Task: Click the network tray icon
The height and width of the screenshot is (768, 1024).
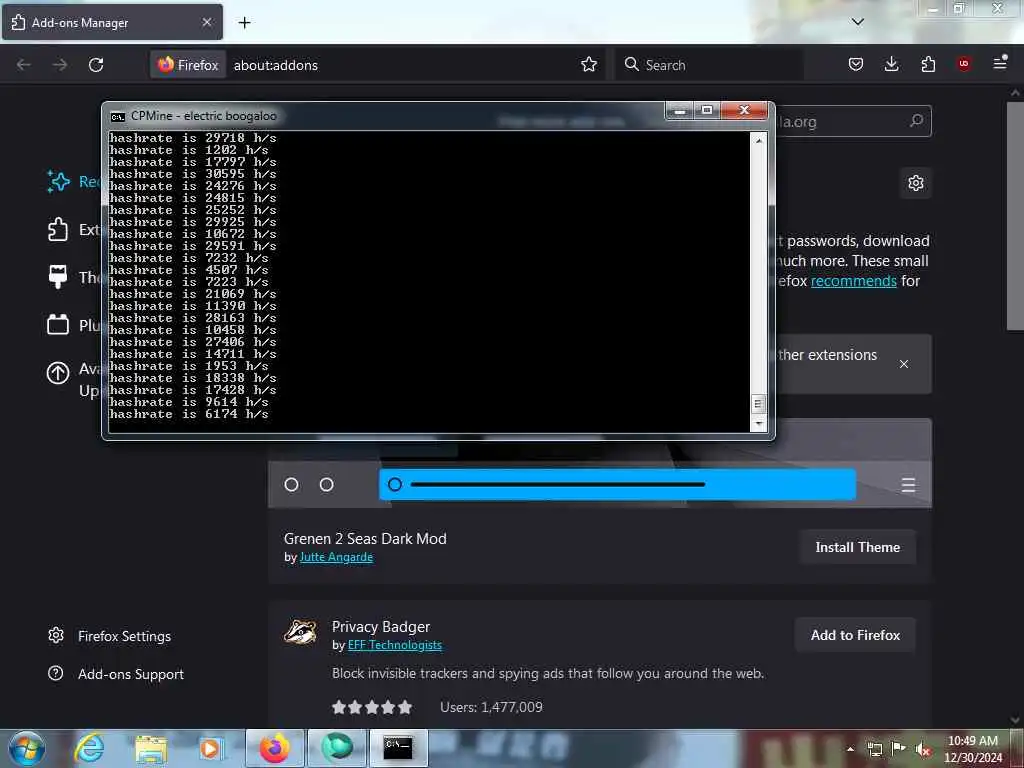Action: pyautogui.click(x=874, y=750)
